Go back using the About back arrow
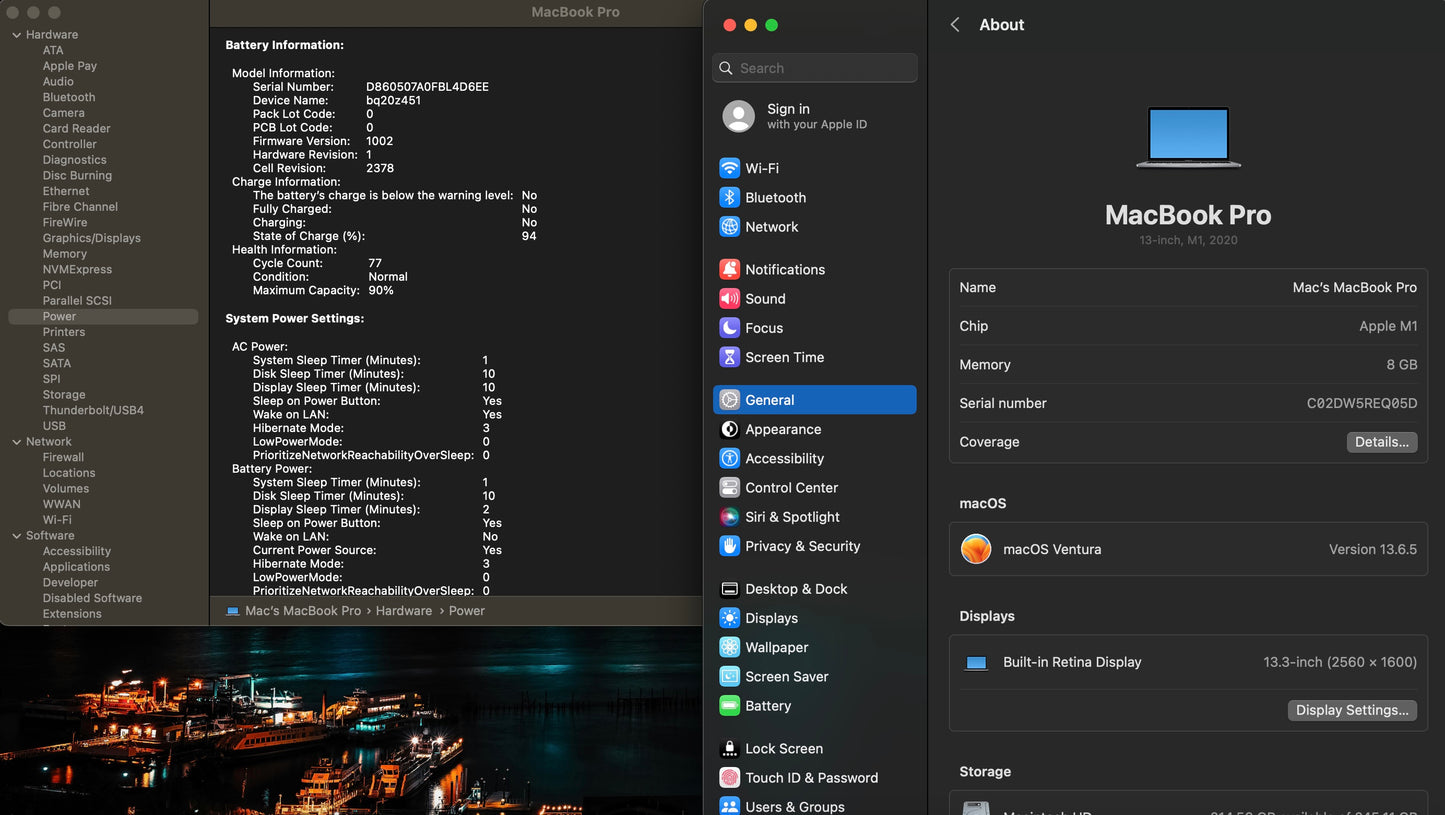This screenshot has width=1445, height=815. pos(955,25)
